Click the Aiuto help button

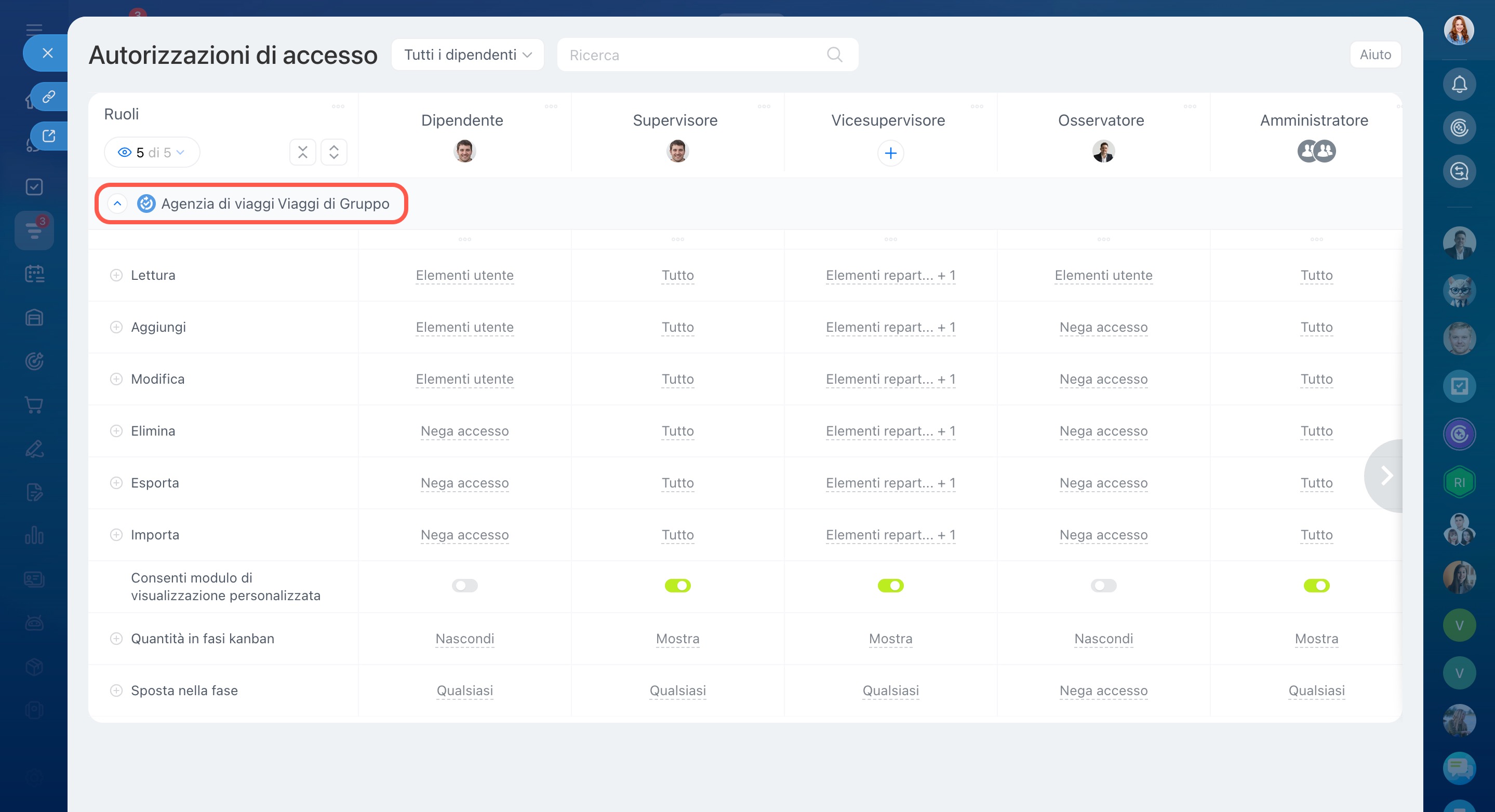1374,55
